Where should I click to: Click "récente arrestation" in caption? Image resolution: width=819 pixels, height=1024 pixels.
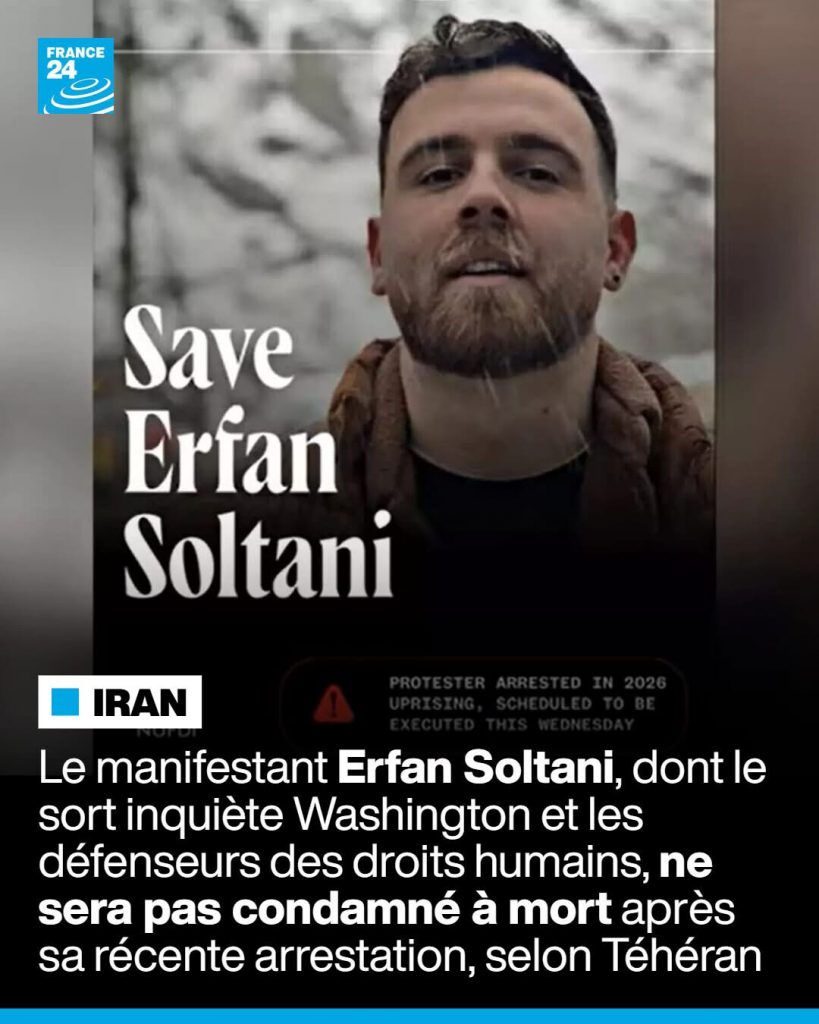[281, 957]
